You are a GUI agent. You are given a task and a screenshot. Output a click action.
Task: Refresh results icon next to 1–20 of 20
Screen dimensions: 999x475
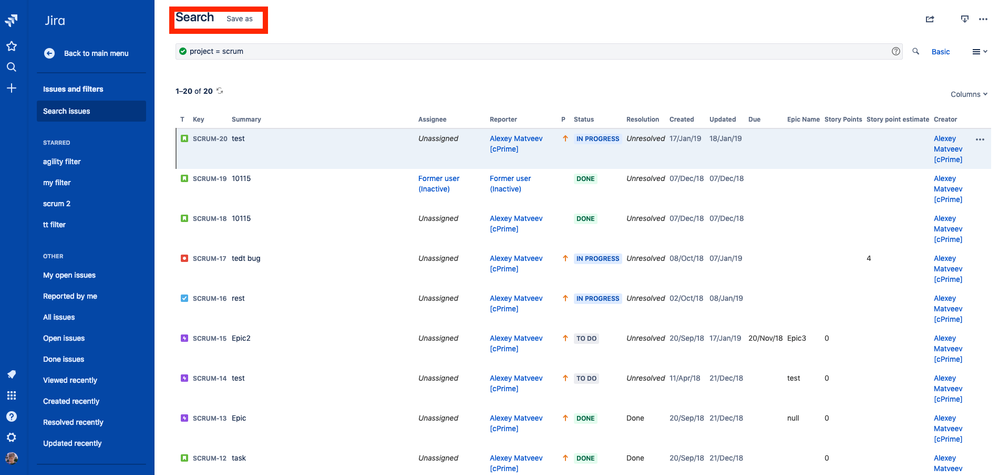click(220, 91)
